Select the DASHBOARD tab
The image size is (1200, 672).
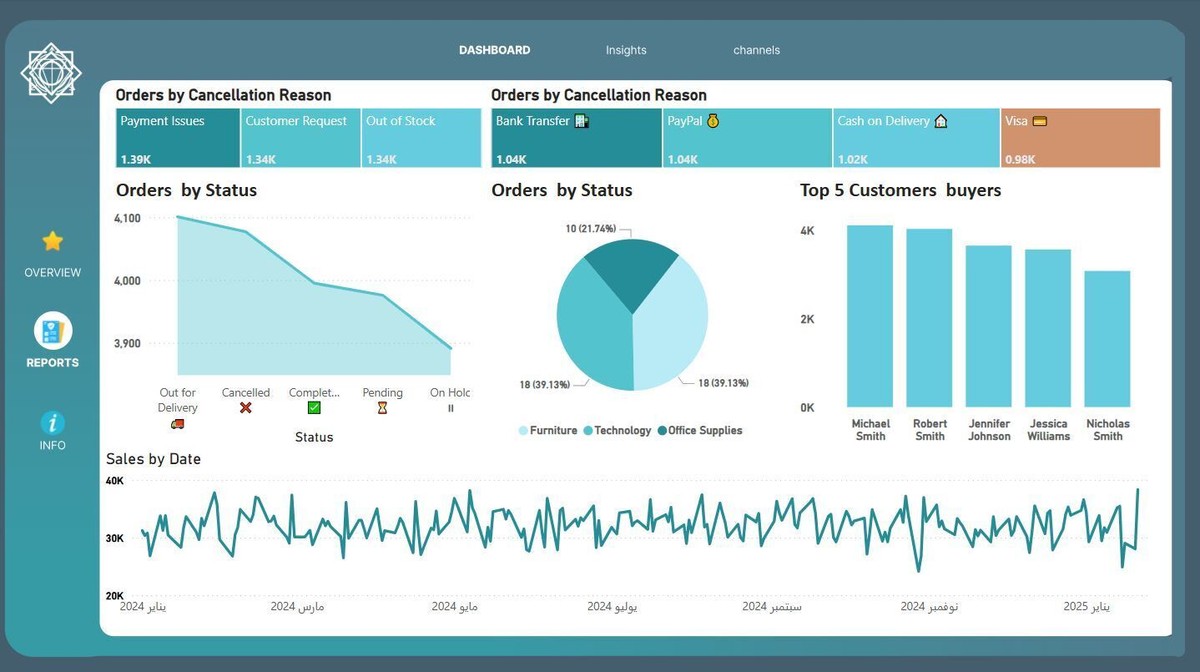click(x=494, y=50)
